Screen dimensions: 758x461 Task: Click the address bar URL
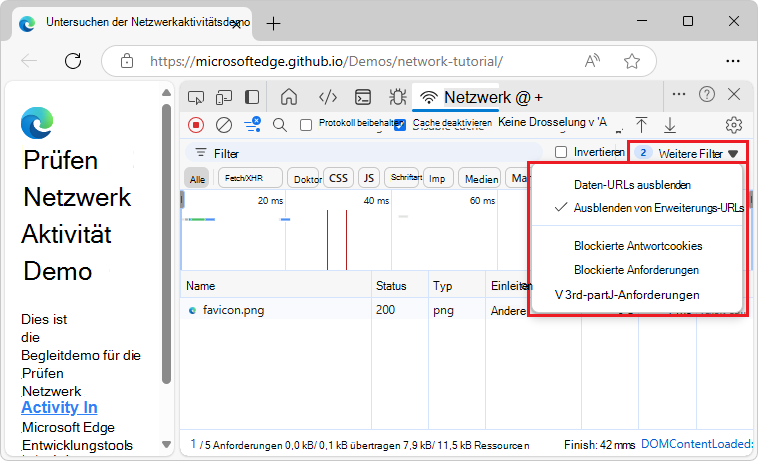coord(326,61)
